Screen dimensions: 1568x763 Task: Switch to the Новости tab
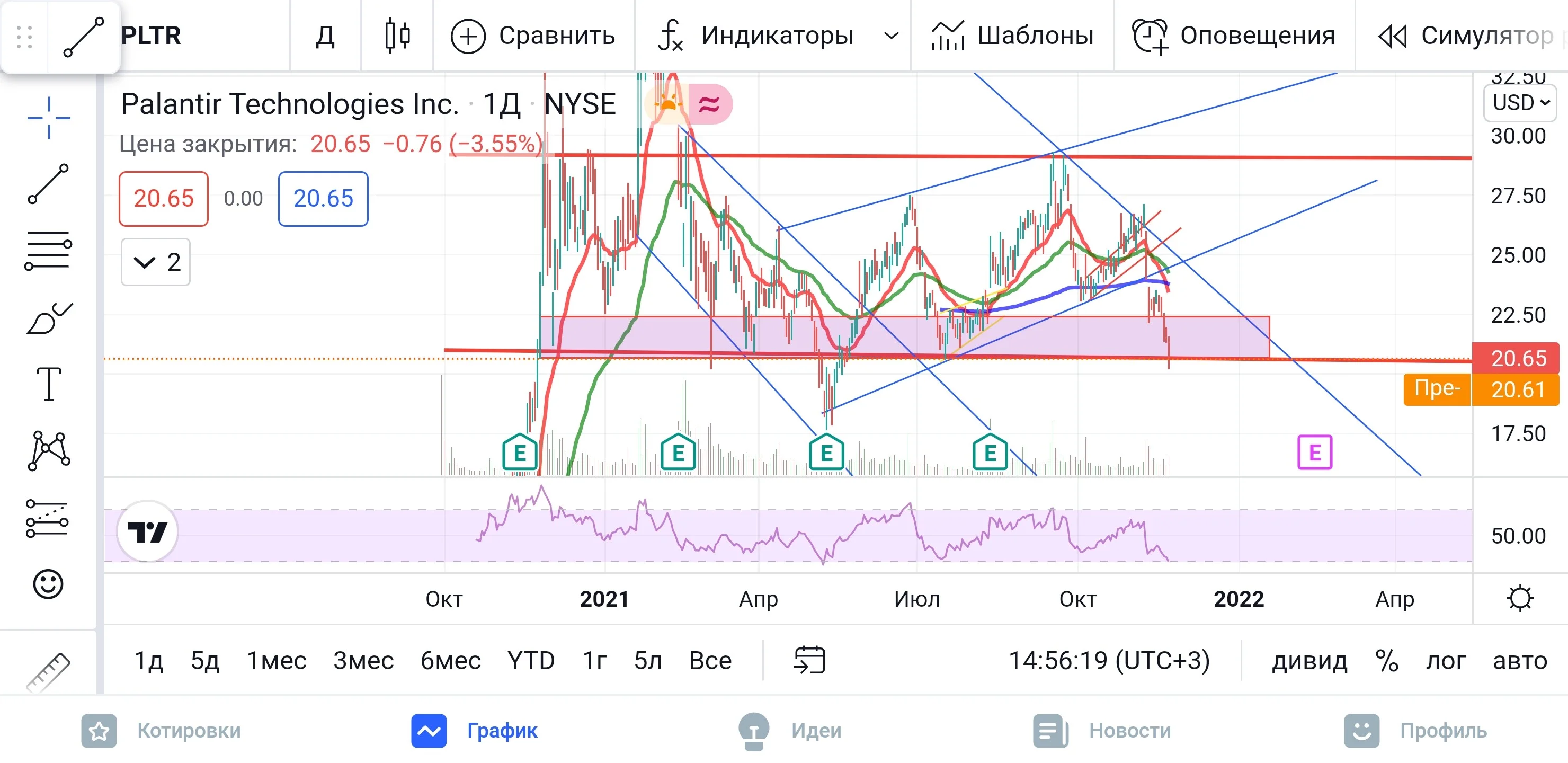(x=1102, y=730)
